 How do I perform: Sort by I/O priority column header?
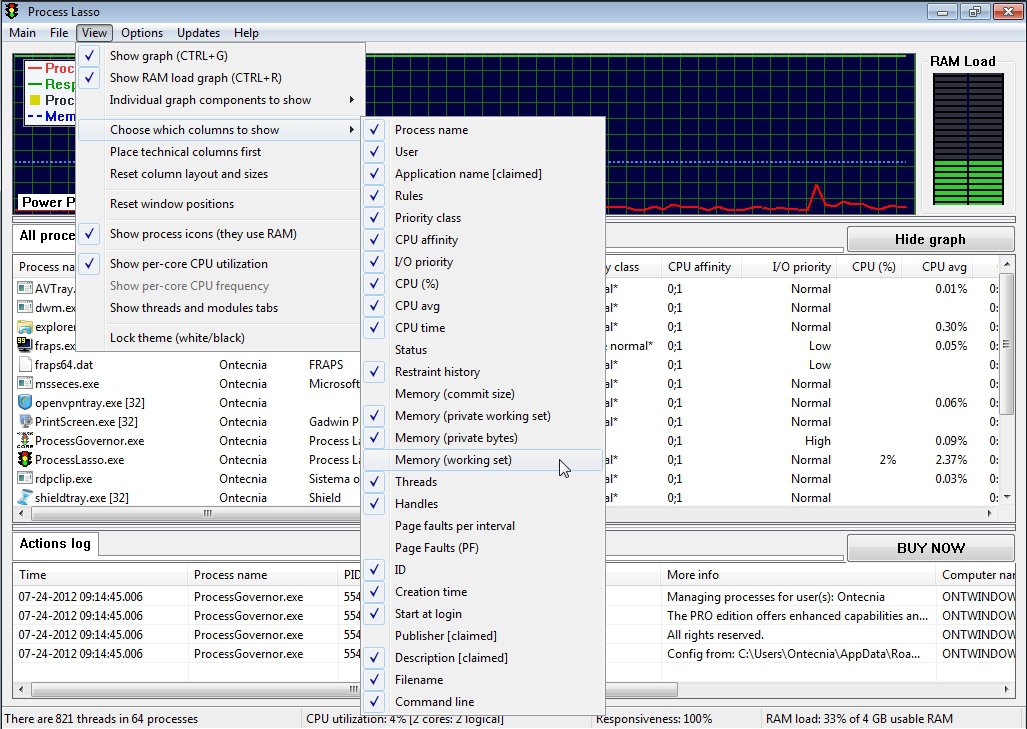pyautogui.click(x=789, y=267)
